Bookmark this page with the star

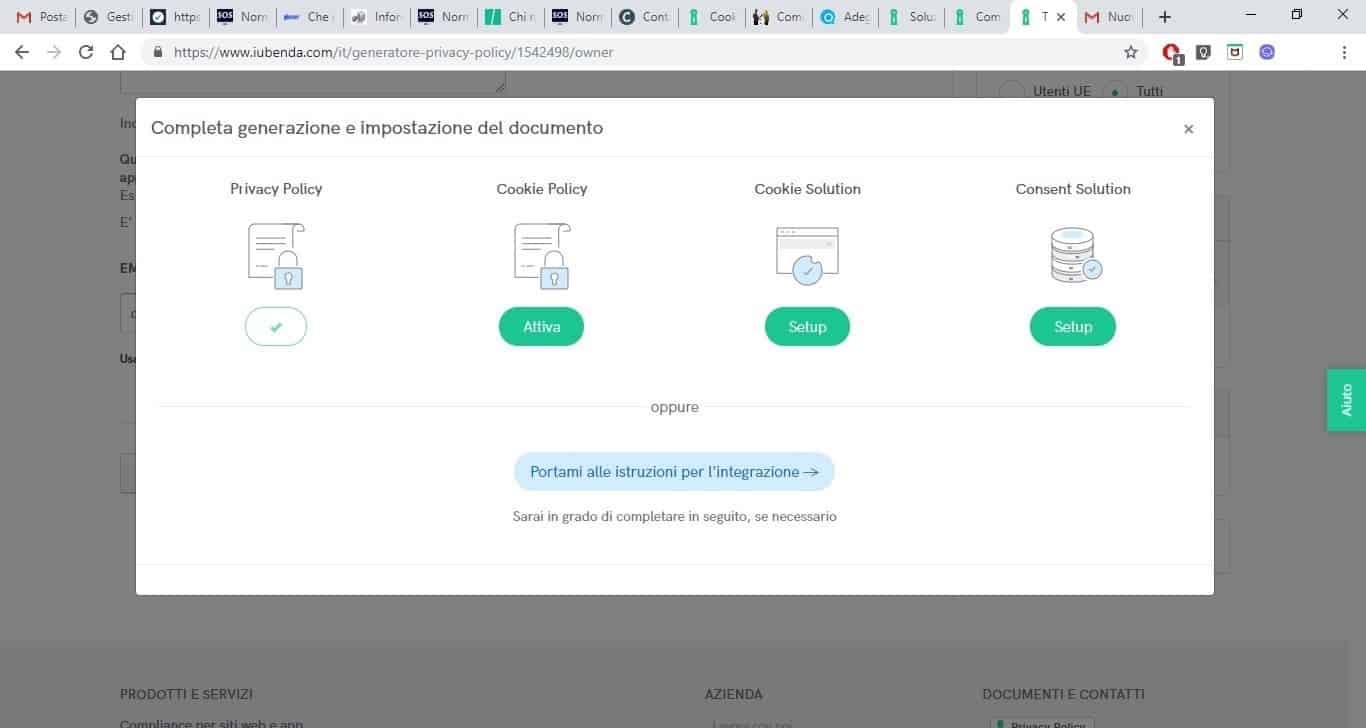1131,52
